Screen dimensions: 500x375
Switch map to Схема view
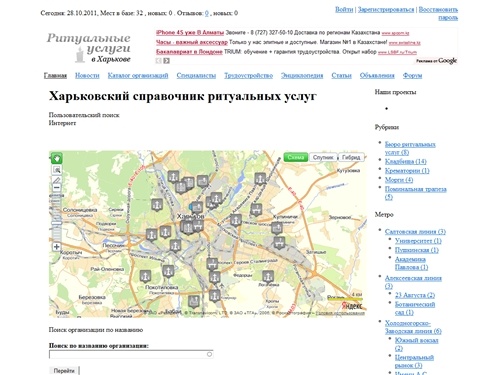(x=296, y=157)
